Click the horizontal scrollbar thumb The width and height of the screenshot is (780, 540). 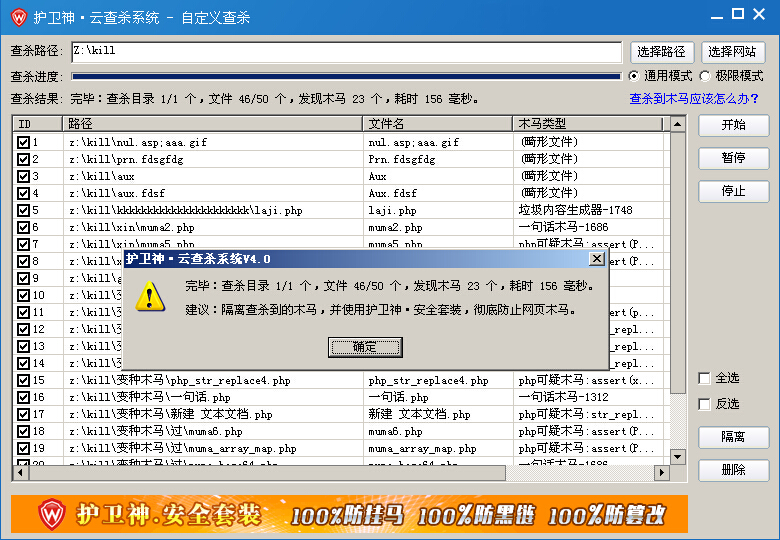(x=267, y=472)
